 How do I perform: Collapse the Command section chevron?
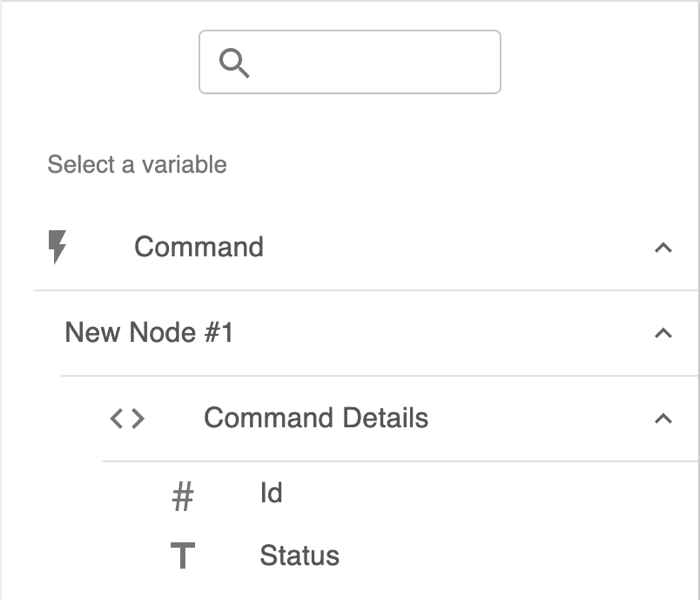point(662,248)
